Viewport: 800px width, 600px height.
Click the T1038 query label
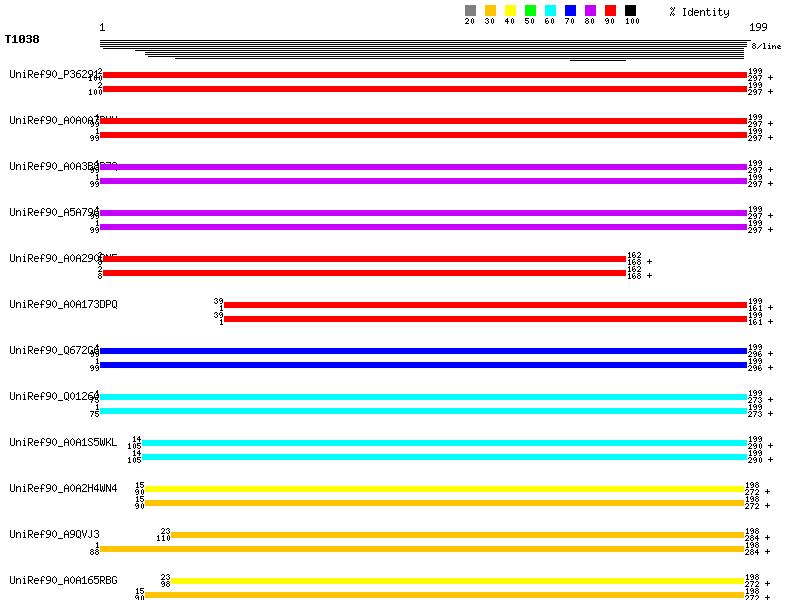tap(22, 39)
